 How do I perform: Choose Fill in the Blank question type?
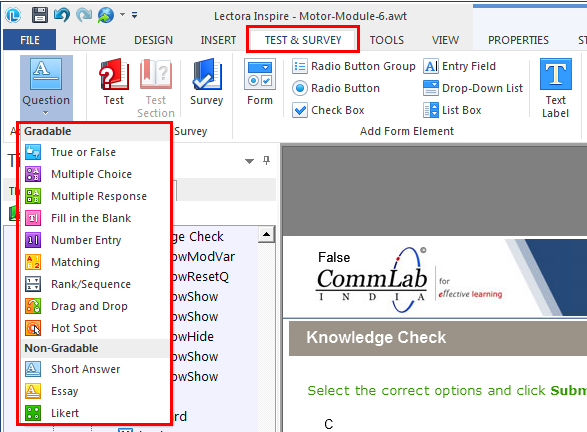point(94,218)
